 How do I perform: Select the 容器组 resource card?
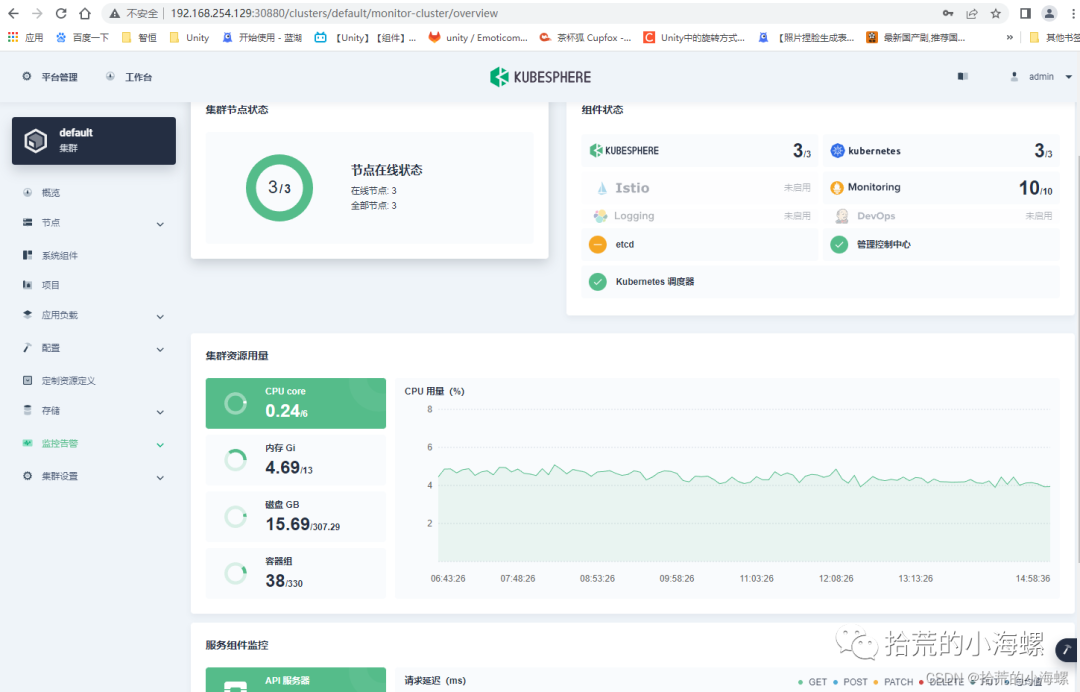pos(295,573)
